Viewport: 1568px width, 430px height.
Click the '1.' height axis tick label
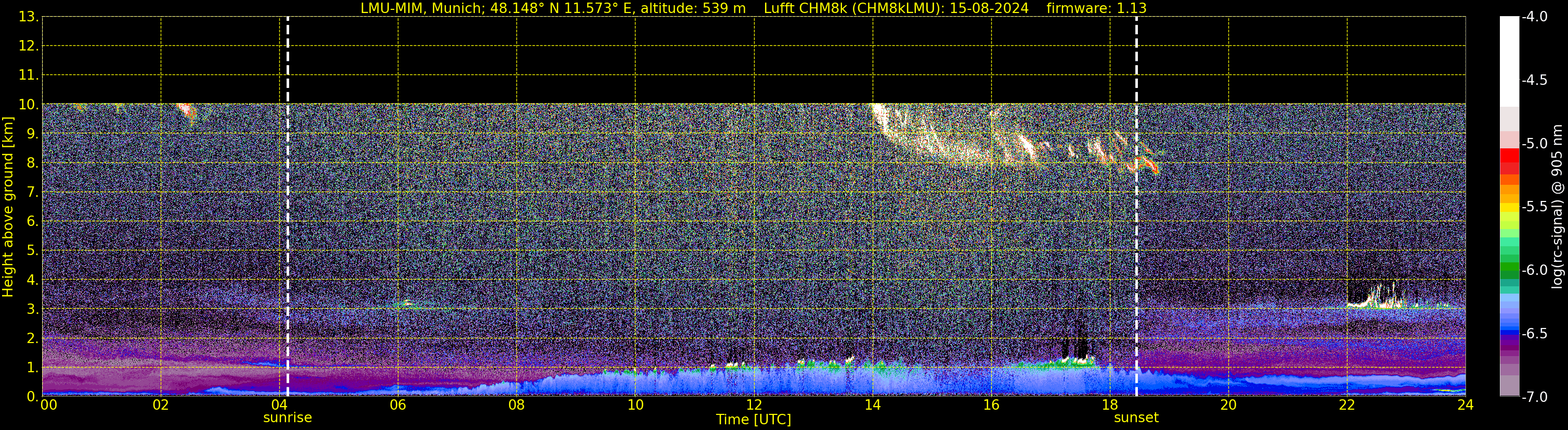pyautogui.click(x=33, y=367)
